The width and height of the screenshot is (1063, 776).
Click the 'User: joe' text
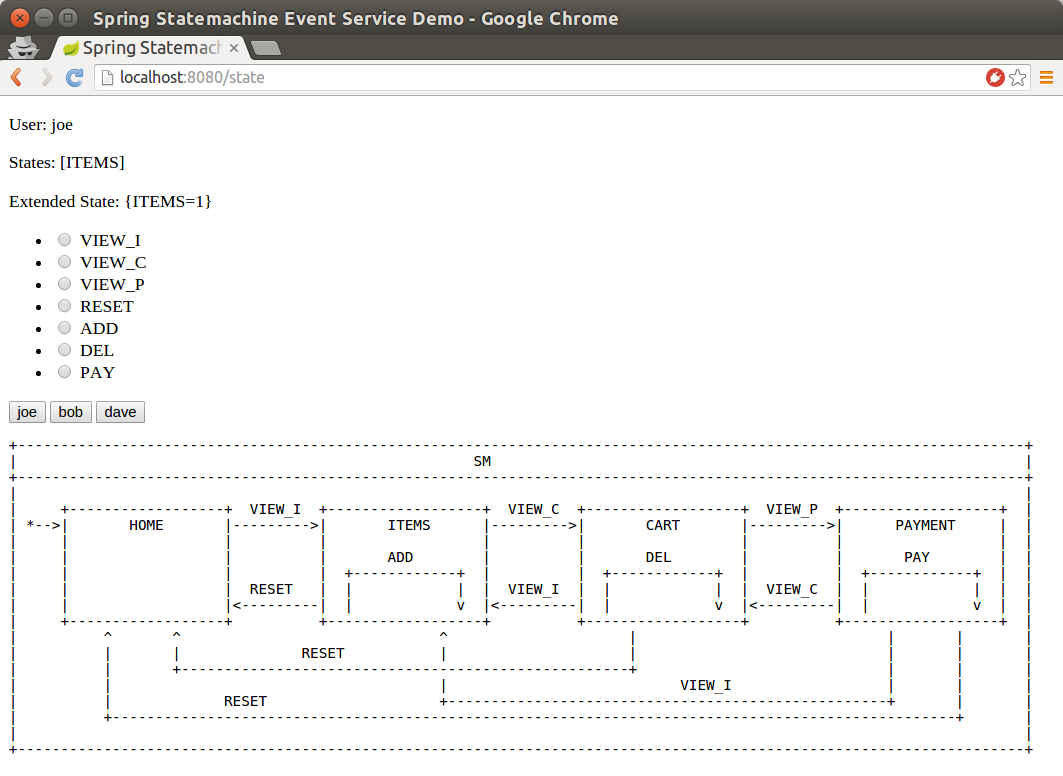pyautogui.click(x=41, y=125)
